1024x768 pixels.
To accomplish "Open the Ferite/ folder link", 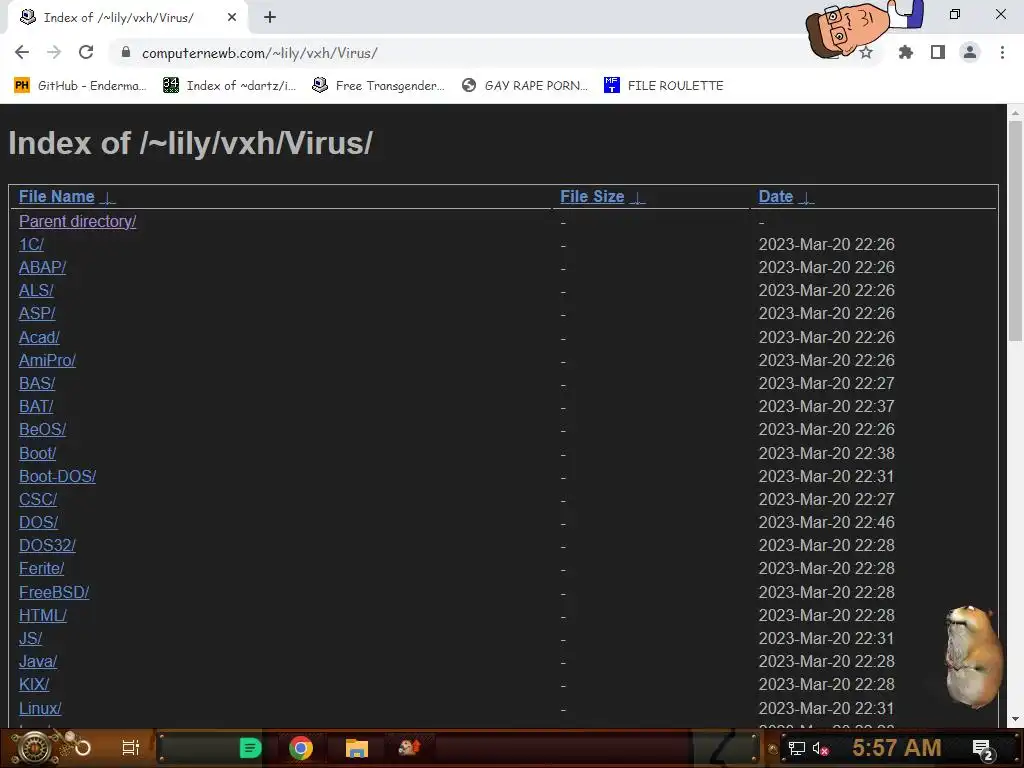I will click(x=42, y=568).
